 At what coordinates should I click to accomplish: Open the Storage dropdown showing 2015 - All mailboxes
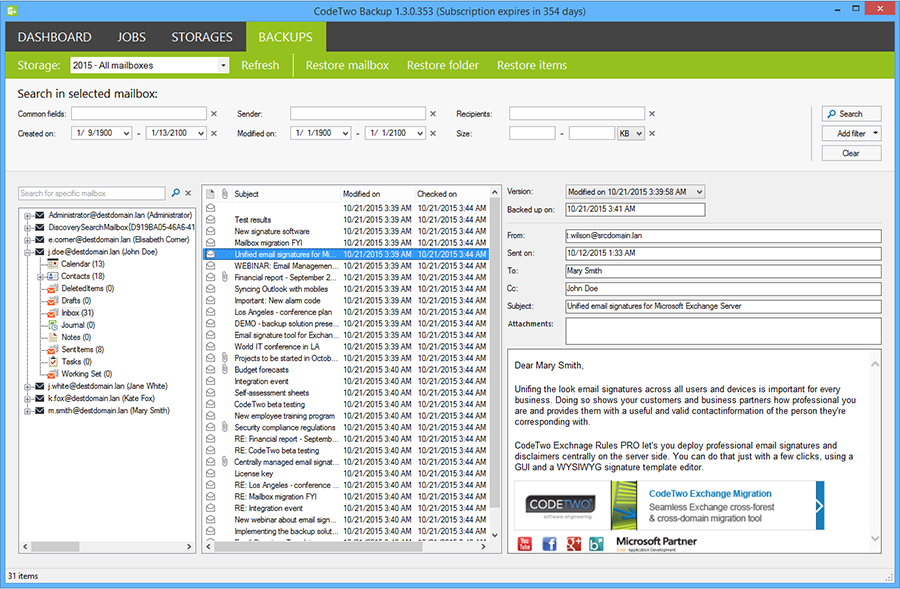223,65
